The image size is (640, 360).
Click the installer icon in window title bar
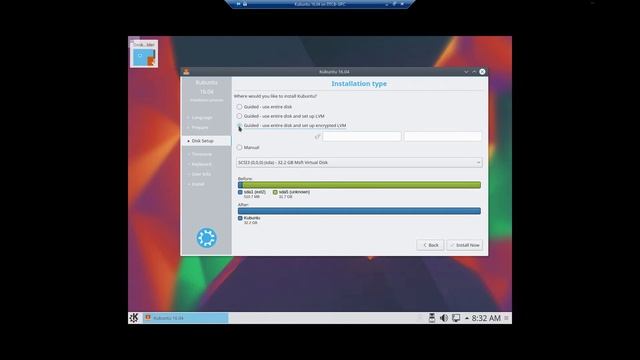187,72
